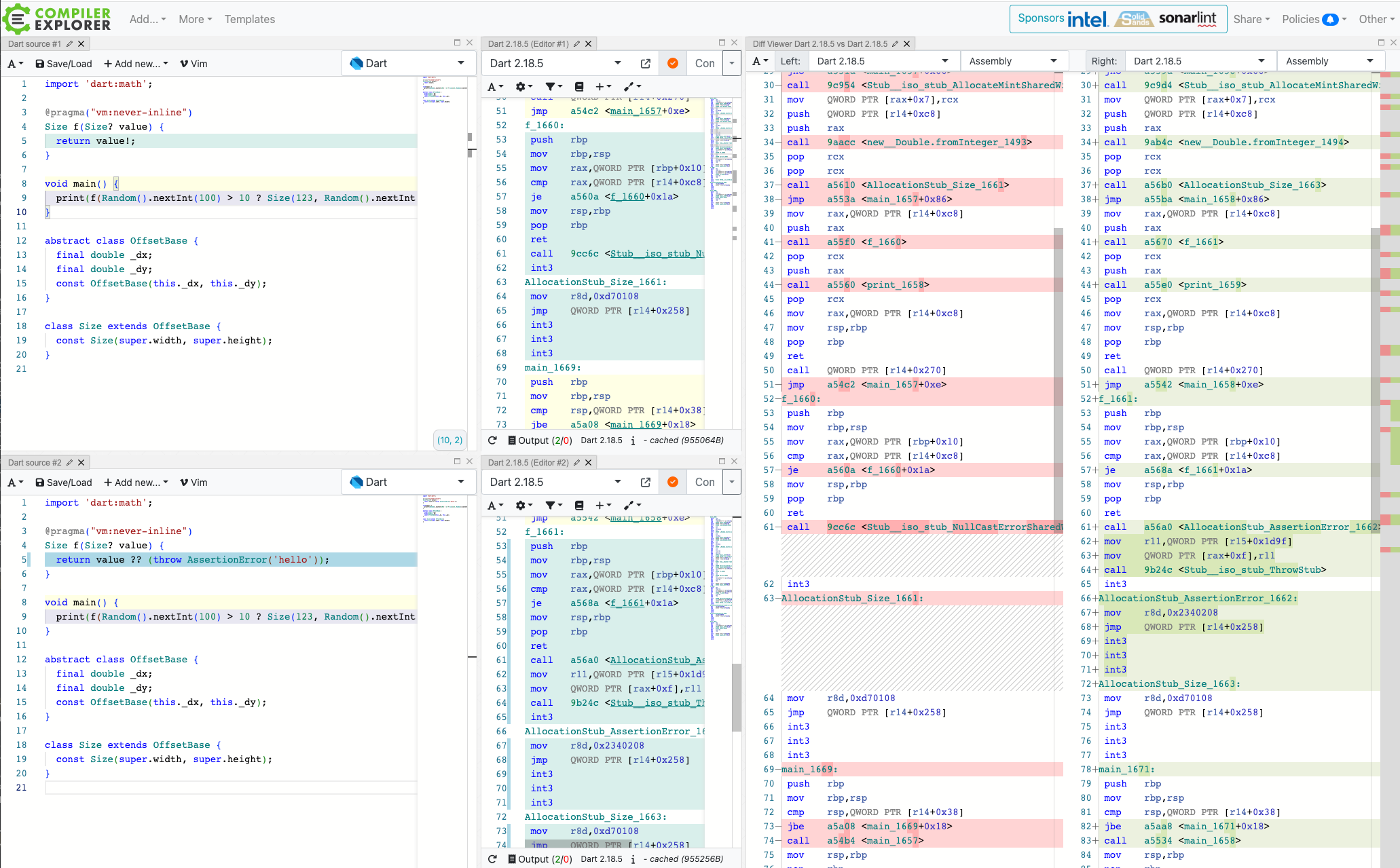Click the minimap in Dart source #1 editor

click(444, 91)
